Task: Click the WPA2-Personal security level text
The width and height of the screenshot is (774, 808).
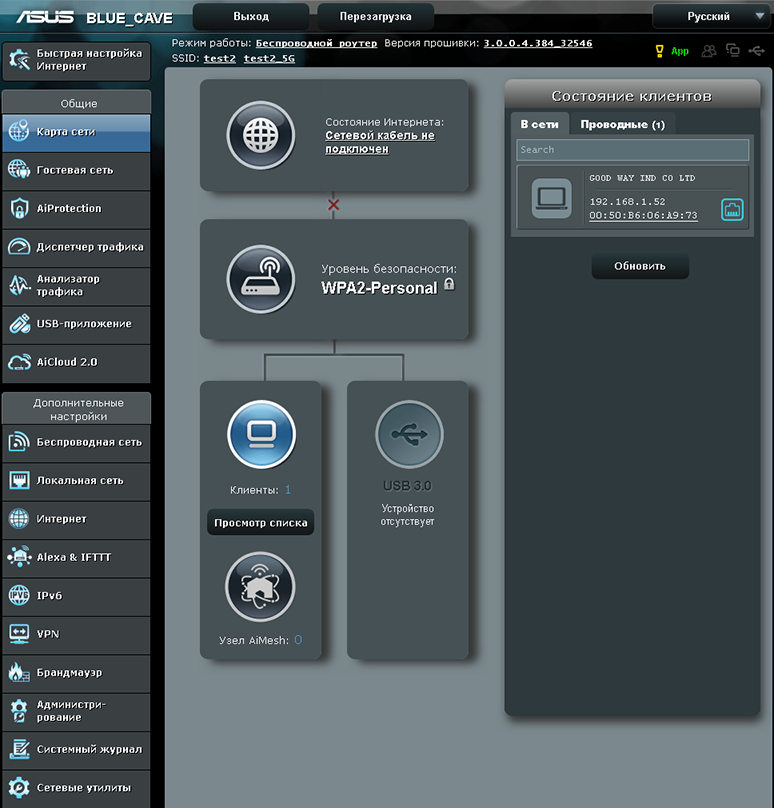Action: [x=379, y=288]
